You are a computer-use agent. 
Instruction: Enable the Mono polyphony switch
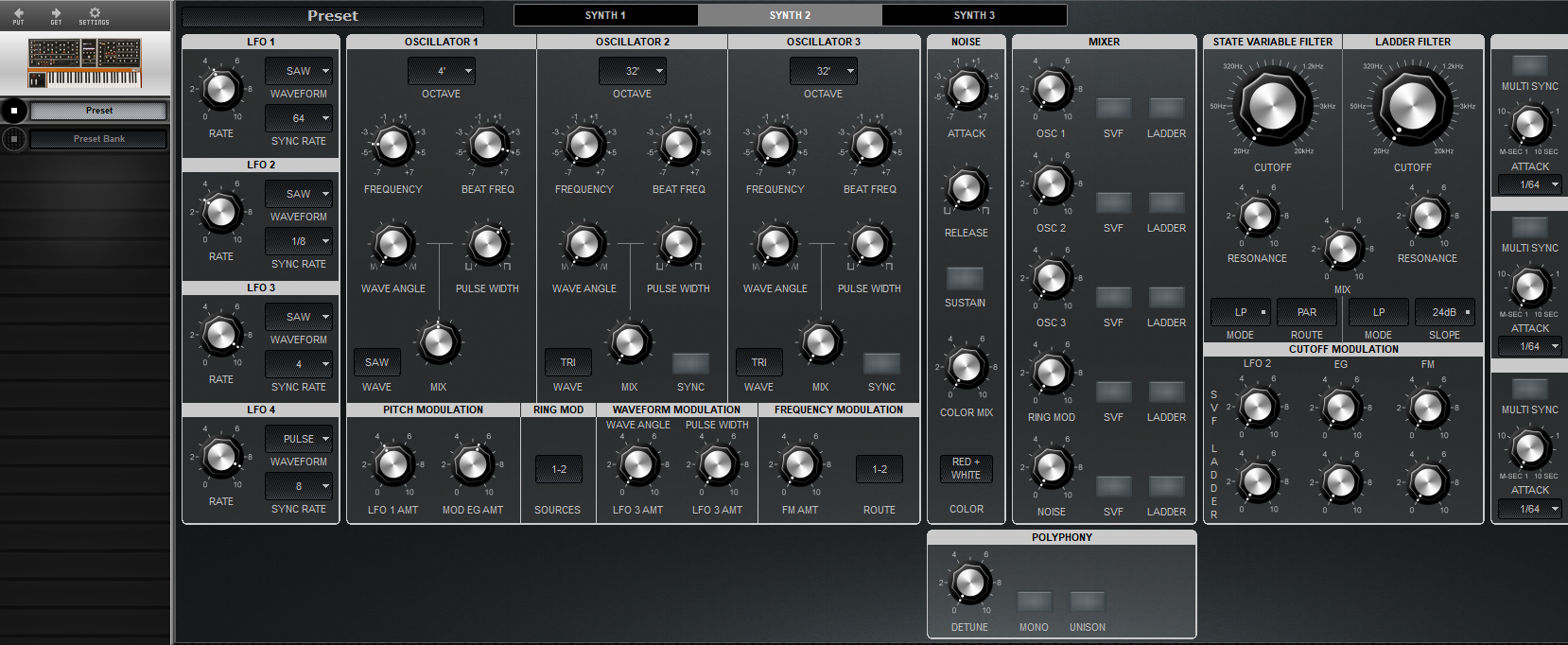1034,601
